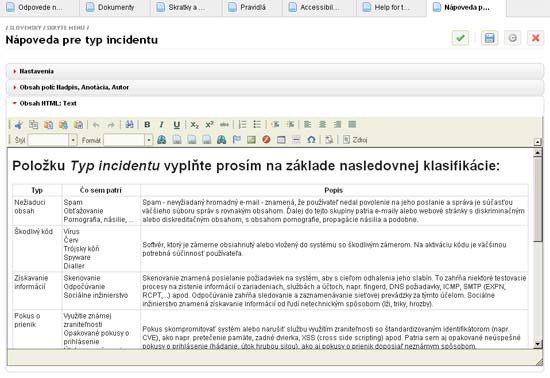The width and height of the screenshot is (550, 378).
Task: Click Paste as plain text icon
Action: click(63, 124)
